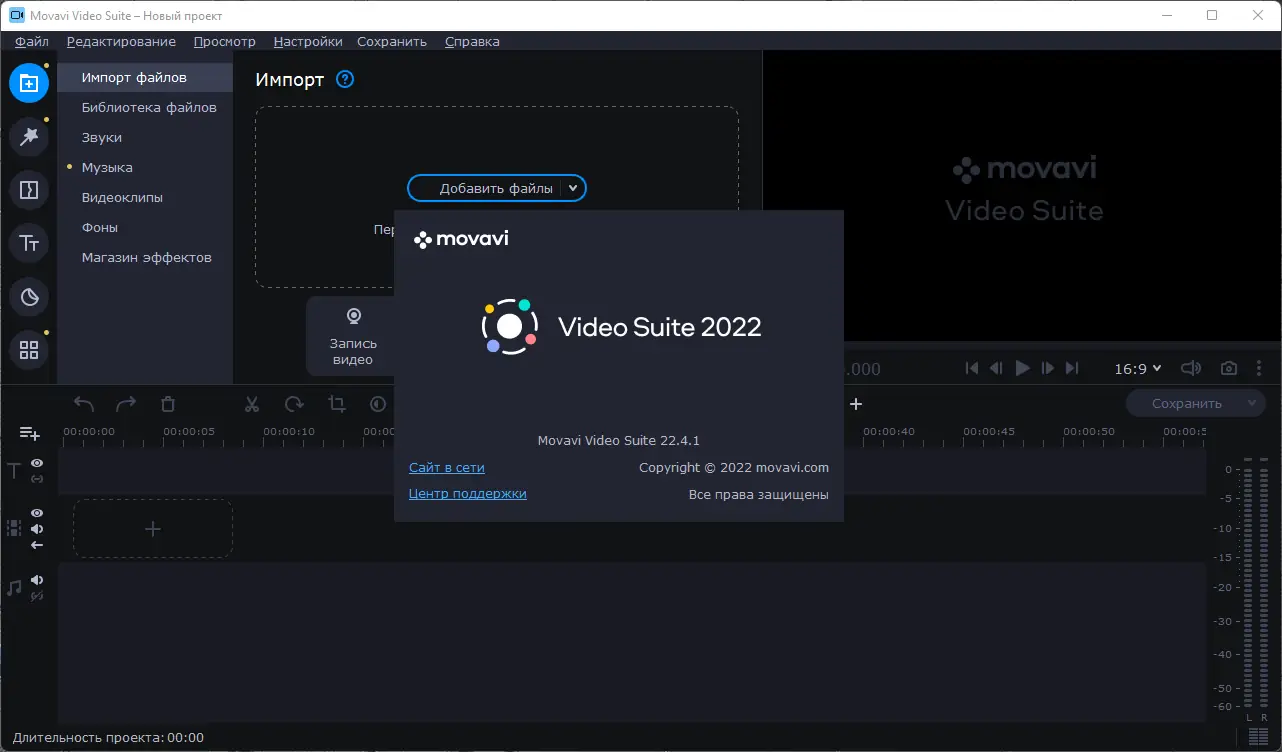Click the video track filmstrip icon
The image size is (1282, 752).
[14, 528]
